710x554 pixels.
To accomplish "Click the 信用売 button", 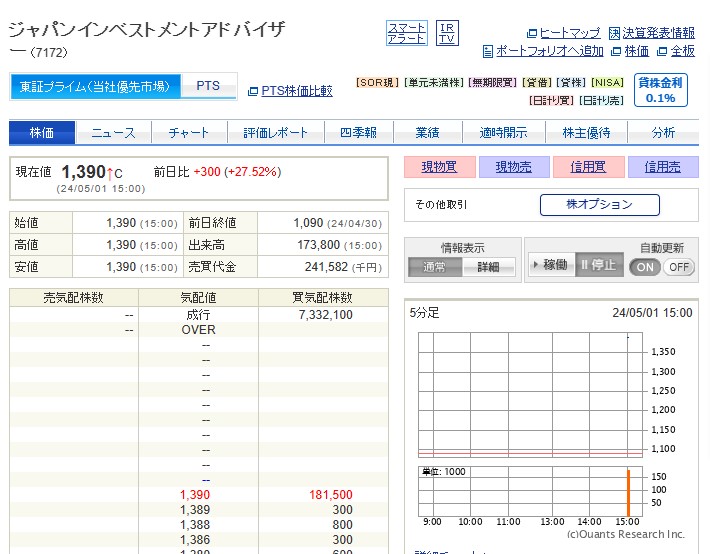I will click(x=663, y=167).
